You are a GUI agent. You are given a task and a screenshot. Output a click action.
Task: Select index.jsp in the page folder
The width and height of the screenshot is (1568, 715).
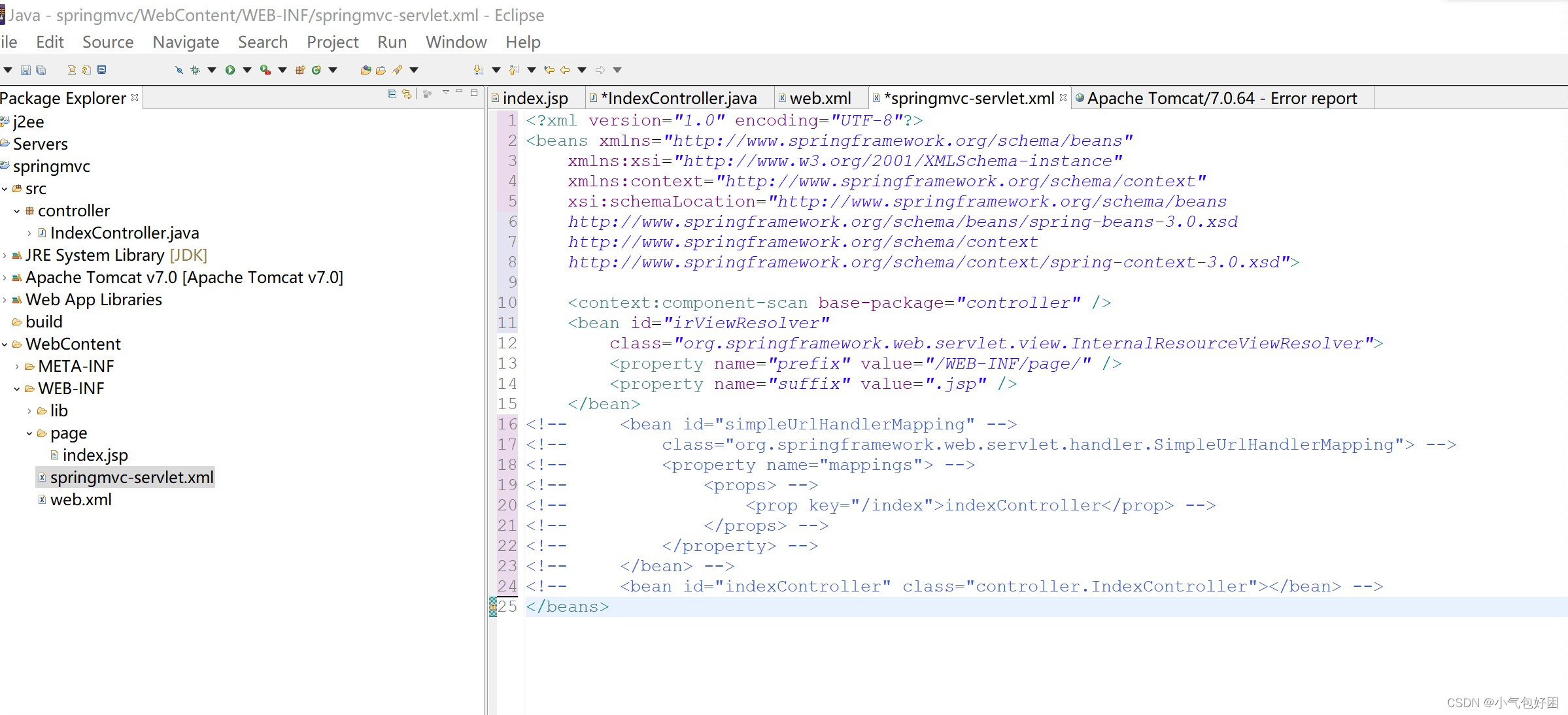pos(95,456)
